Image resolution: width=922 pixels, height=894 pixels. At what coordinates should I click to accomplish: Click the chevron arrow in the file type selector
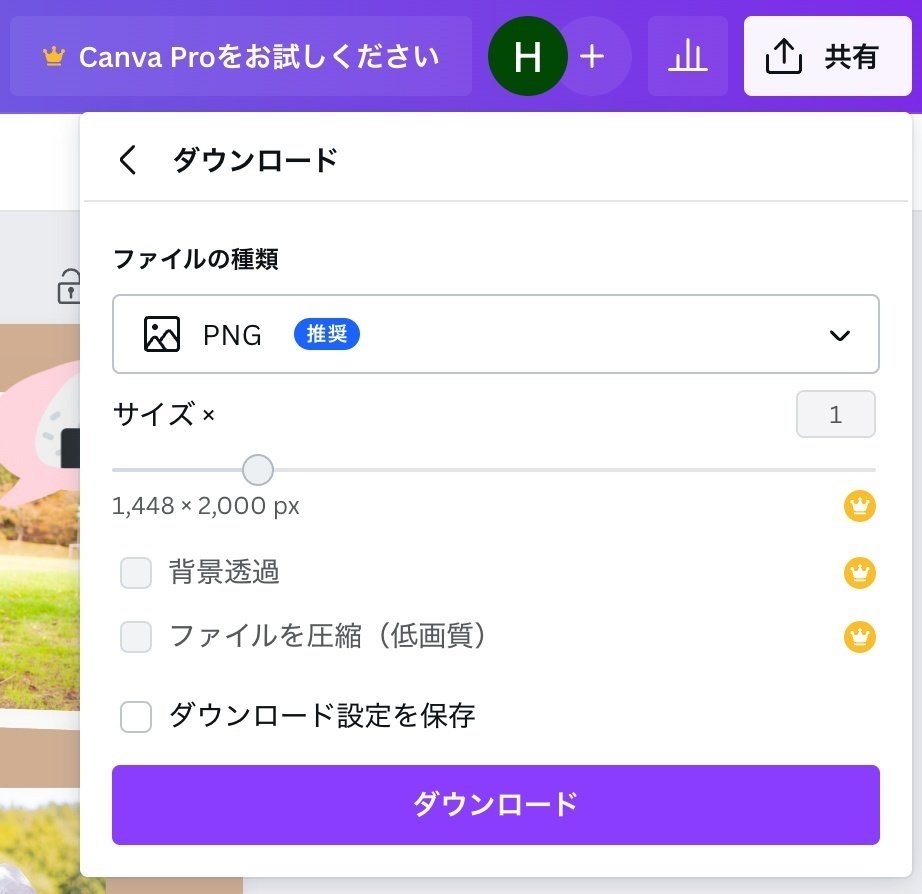[839, 335]
